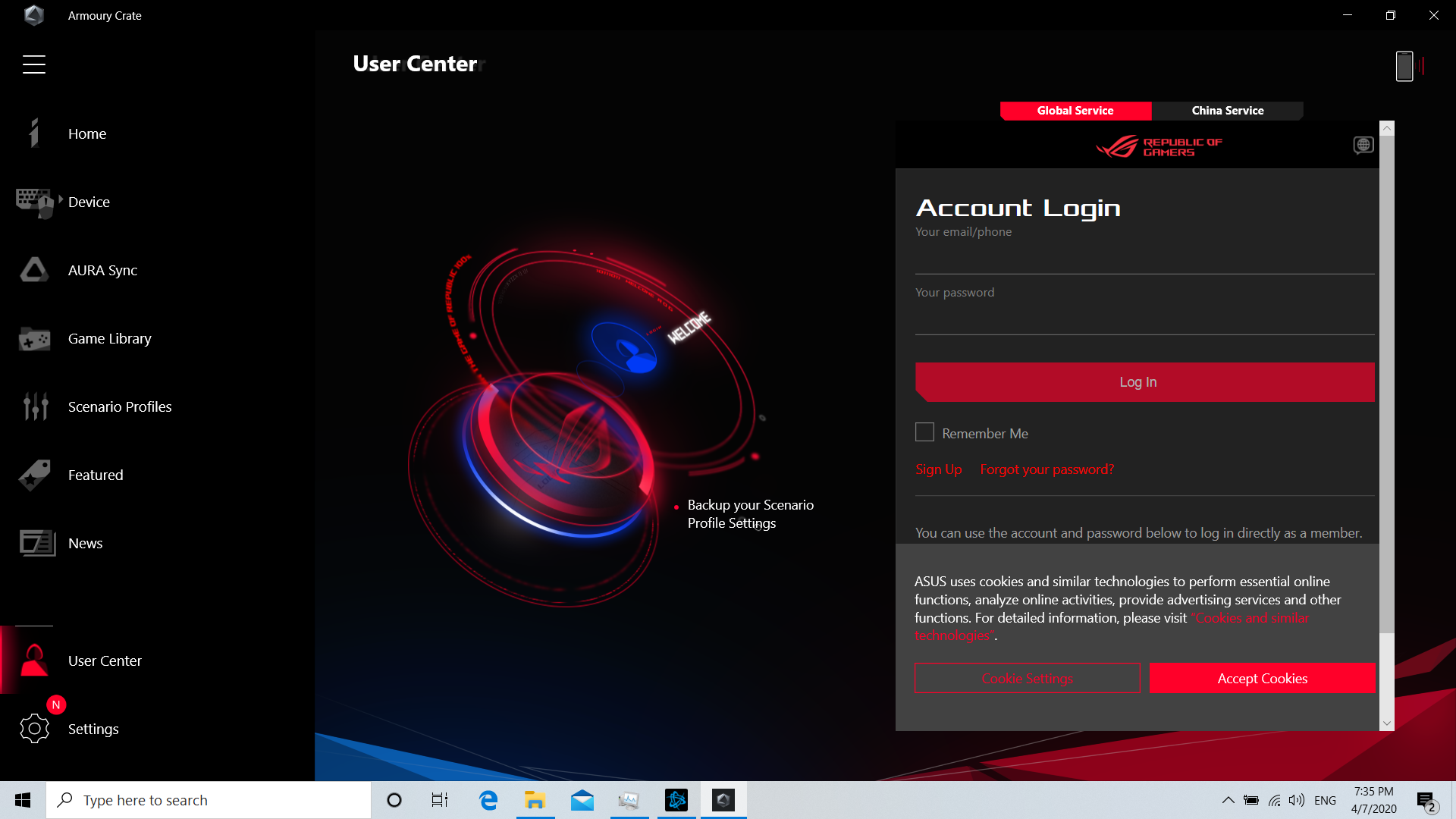Image resolution: width=1456 pixels, height=819 pixels.
Task: Click the volume speaker tray icon
Action: click(1297, 800)
